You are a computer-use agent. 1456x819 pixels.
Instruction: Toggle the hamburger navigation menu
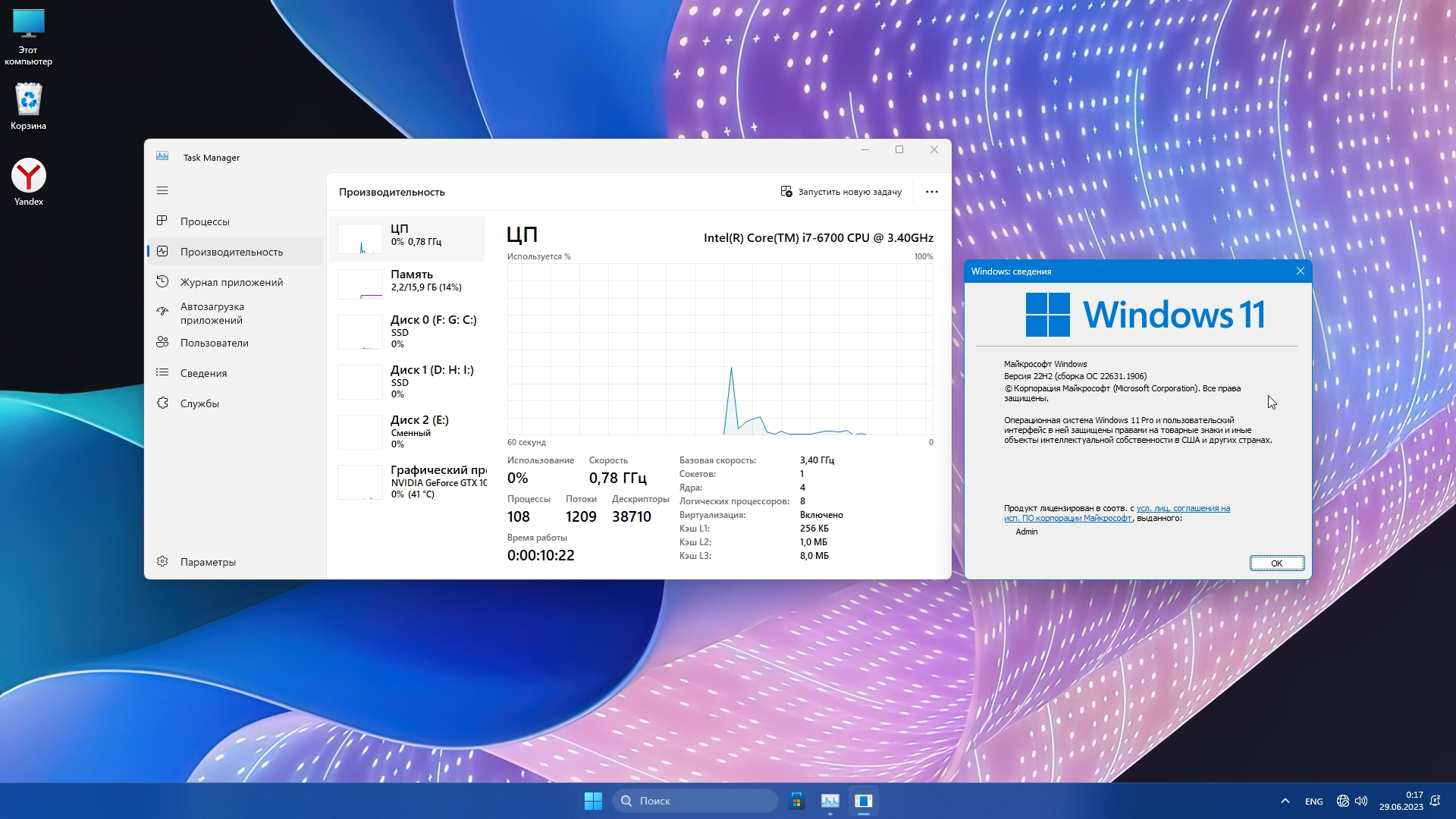coord(162,190)
